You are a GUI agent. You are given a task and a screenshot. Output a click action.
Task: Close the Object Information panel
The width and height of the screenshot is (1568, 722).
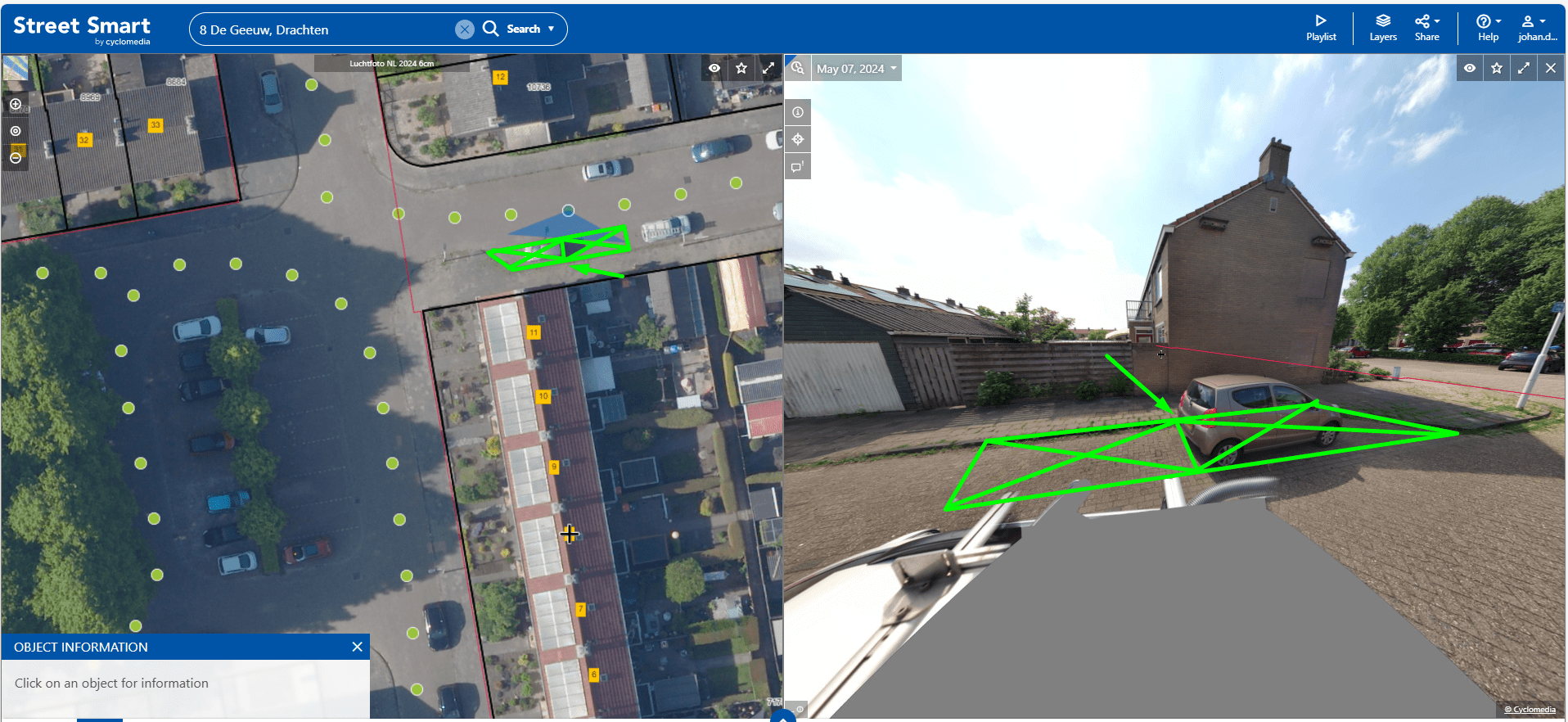coord(357,647)
